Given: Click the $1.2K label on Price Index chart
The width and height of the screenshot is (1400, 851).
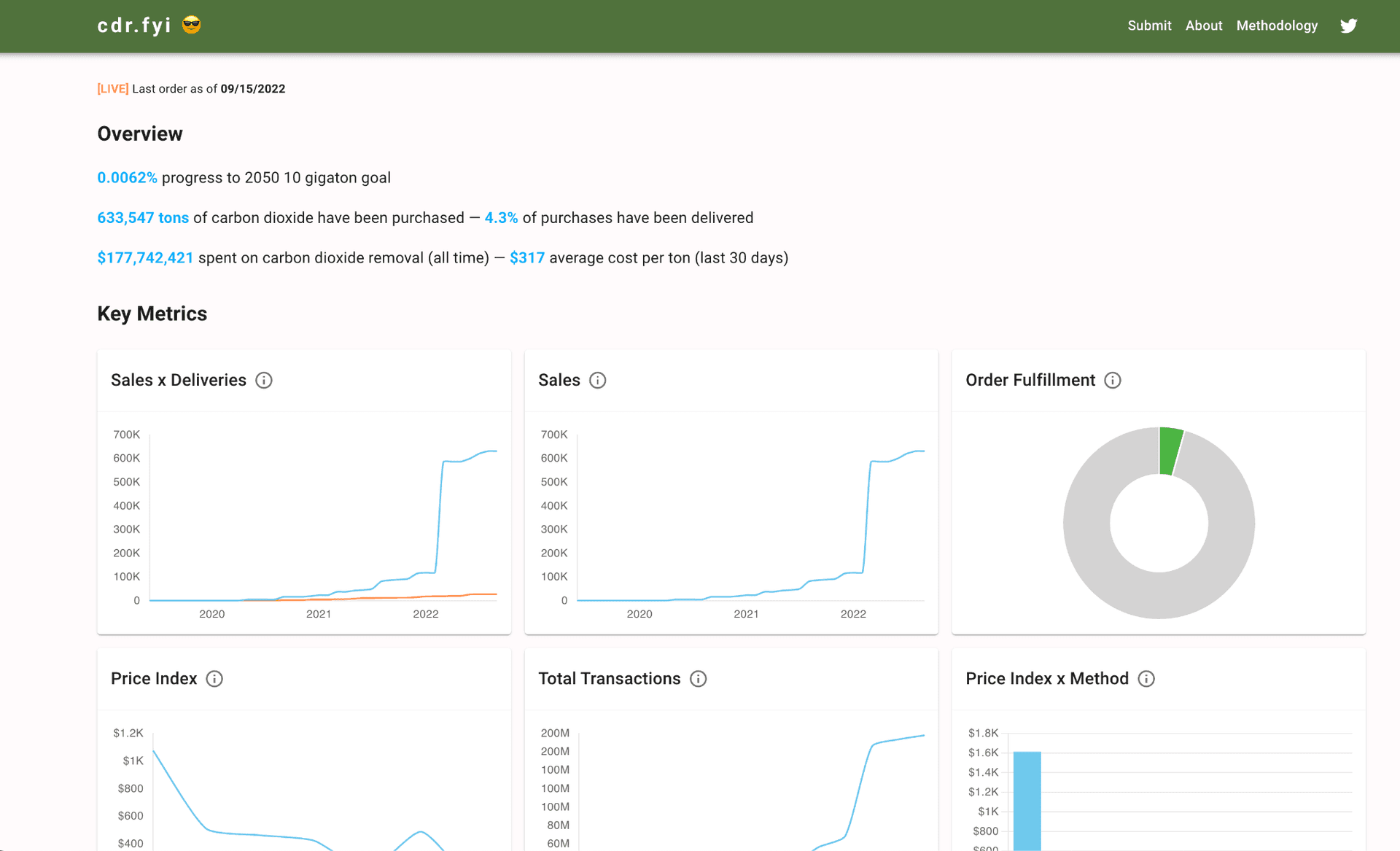Looking at the screenshot, I should [x=128, y=733].
